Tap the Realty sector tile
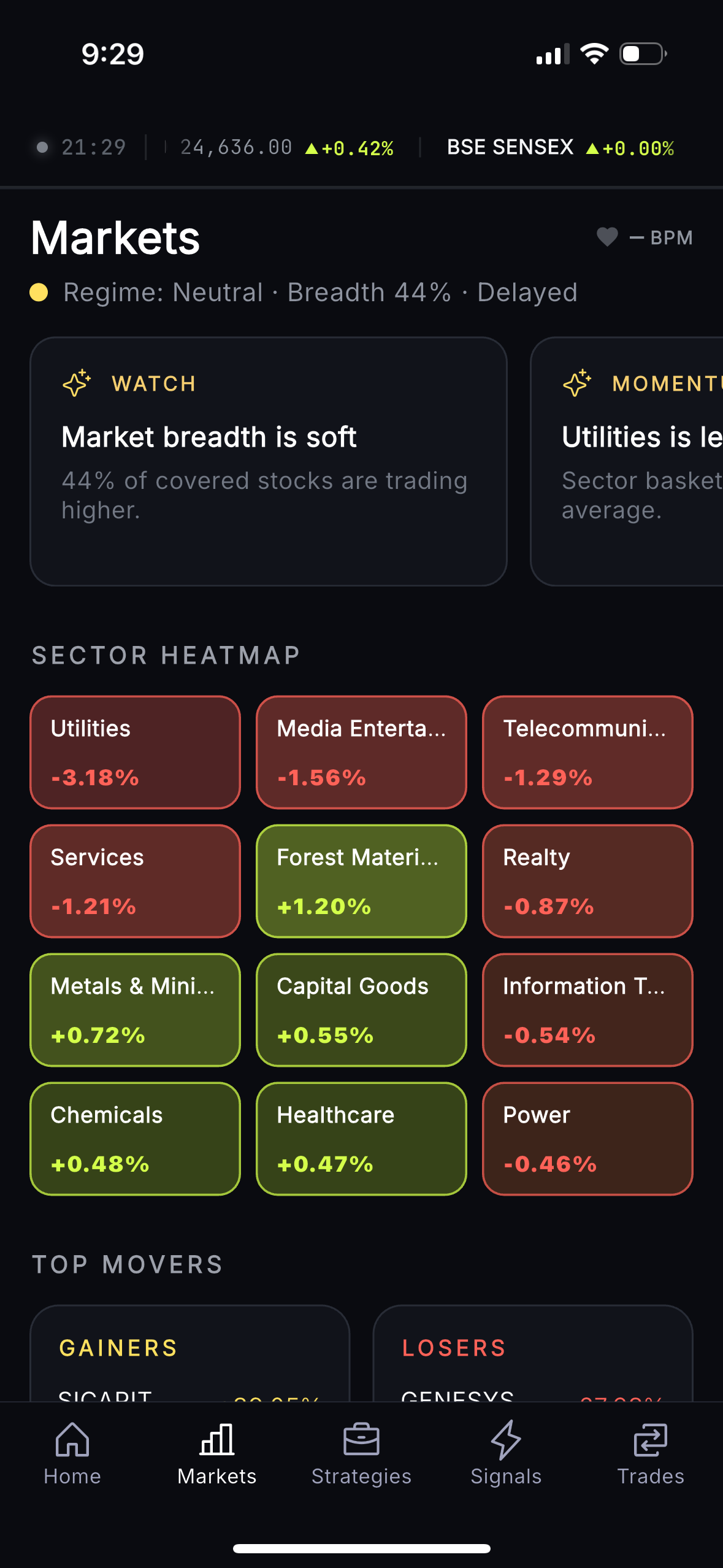 click(x=587, y=881)
